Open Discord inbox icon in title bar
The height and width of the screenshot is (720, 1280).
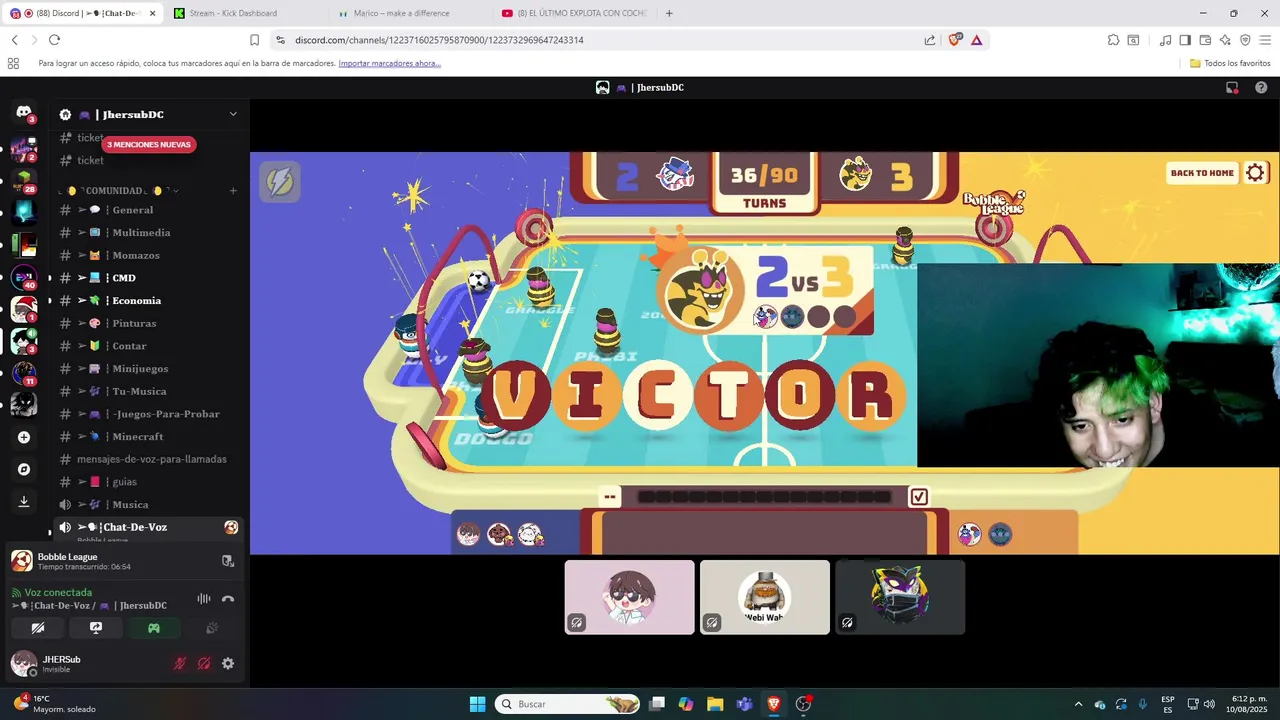[1232, 88]
